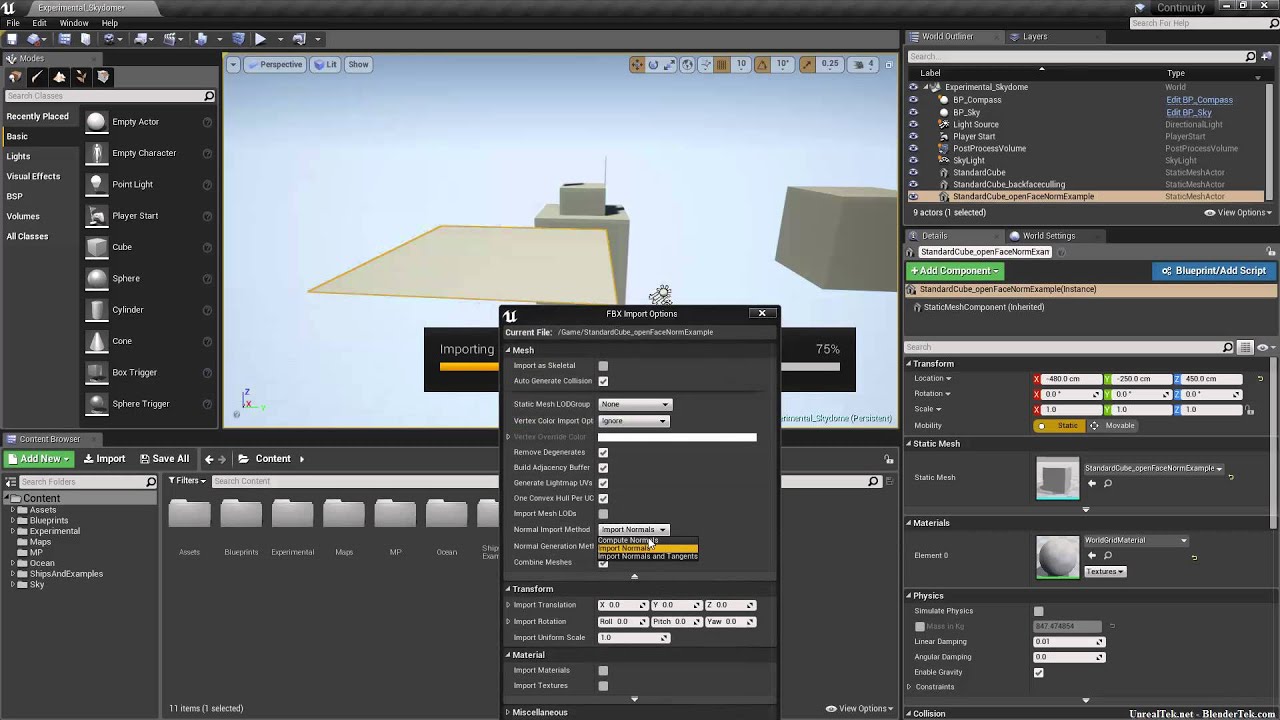Click the Vertex Override Color swatch
This screenshot has height=720, width=1280.
677,437
